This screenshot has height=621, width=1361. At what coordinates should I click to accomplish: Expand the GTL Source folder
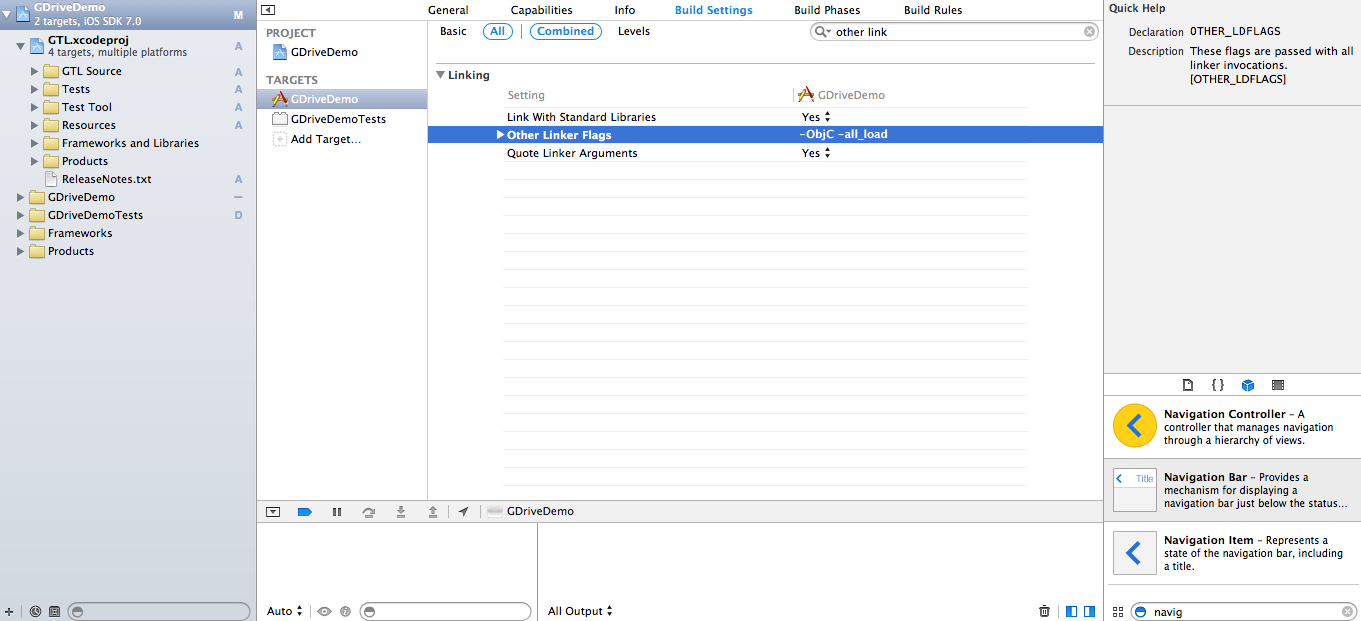(35, 71)
